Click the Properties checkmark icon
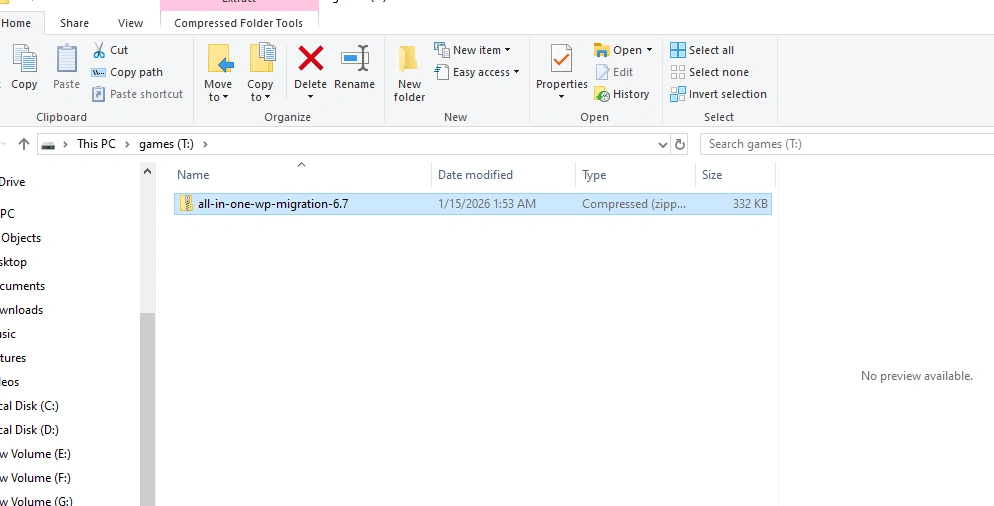 coord(561,58)
